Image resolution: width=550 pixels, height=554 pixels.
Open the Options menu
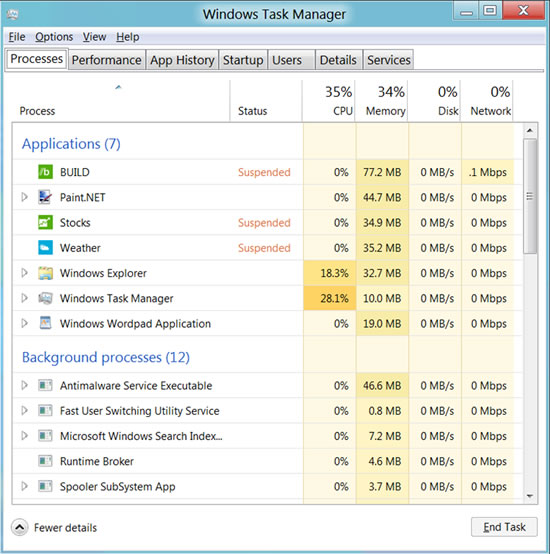coord(54,37)
